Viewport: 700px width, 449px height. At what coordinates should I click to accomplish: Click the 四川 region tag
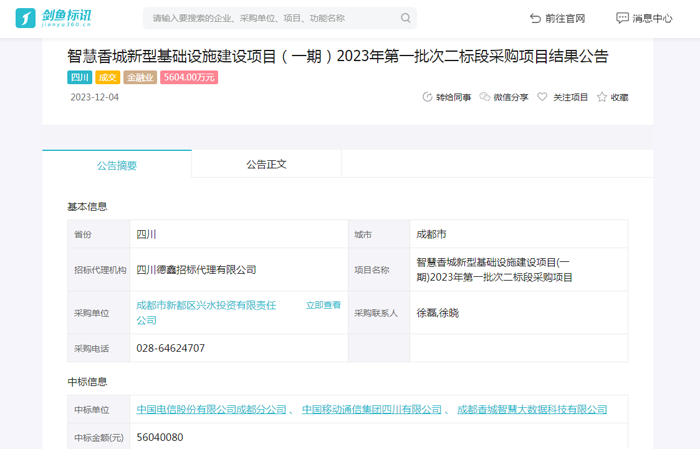point(79,77)
